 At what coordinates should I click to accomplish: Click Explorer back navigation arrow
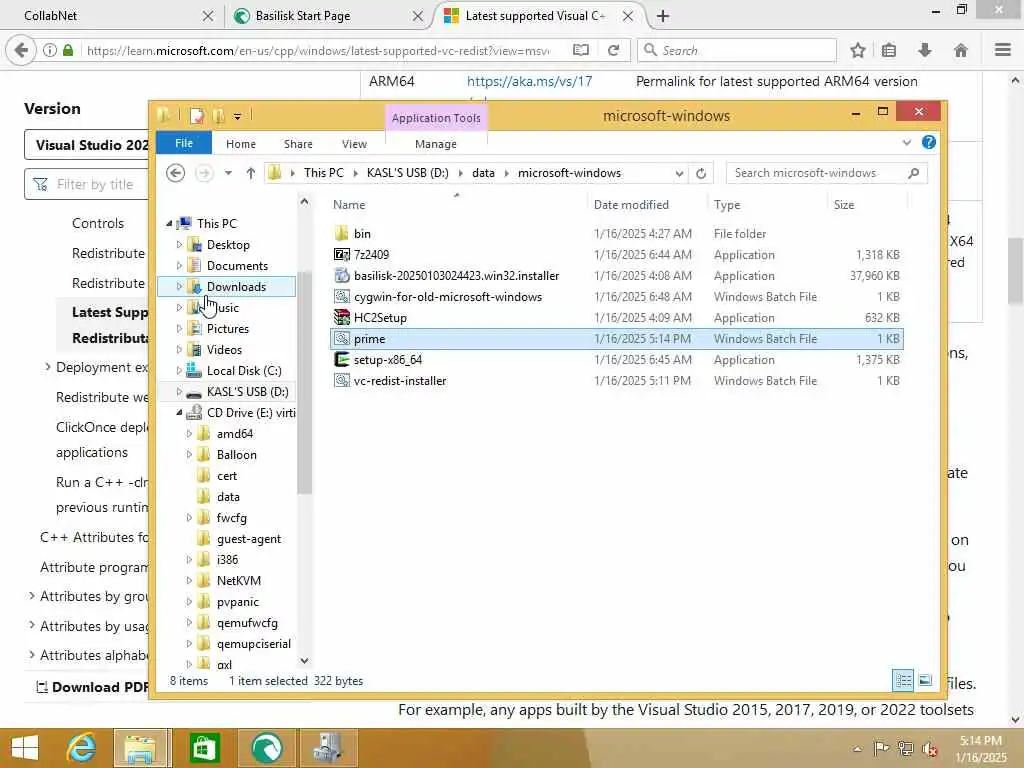(x=175, y=173)
